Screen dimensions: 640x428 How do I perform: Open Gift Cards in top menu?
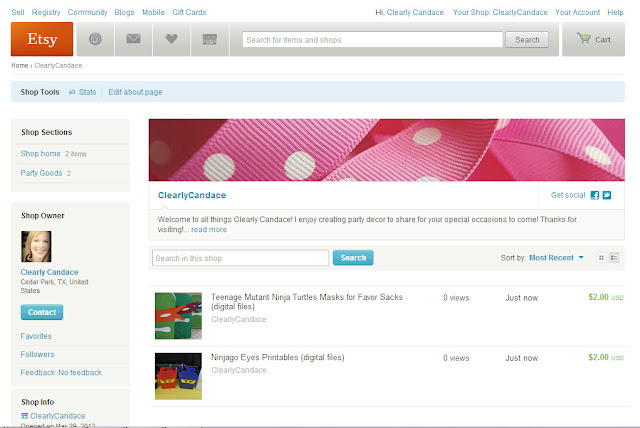pos(189,12)
